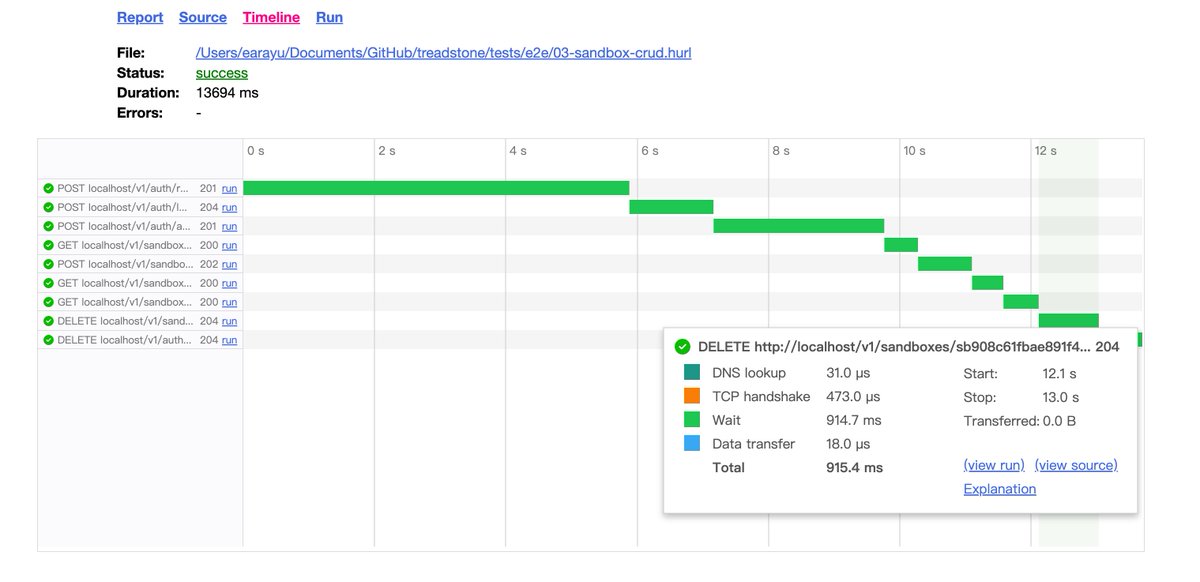1200x582 pixels.
Task: Click the check icon for POST localhost/v1/auth/l...
Action: (x=48, y=207)
